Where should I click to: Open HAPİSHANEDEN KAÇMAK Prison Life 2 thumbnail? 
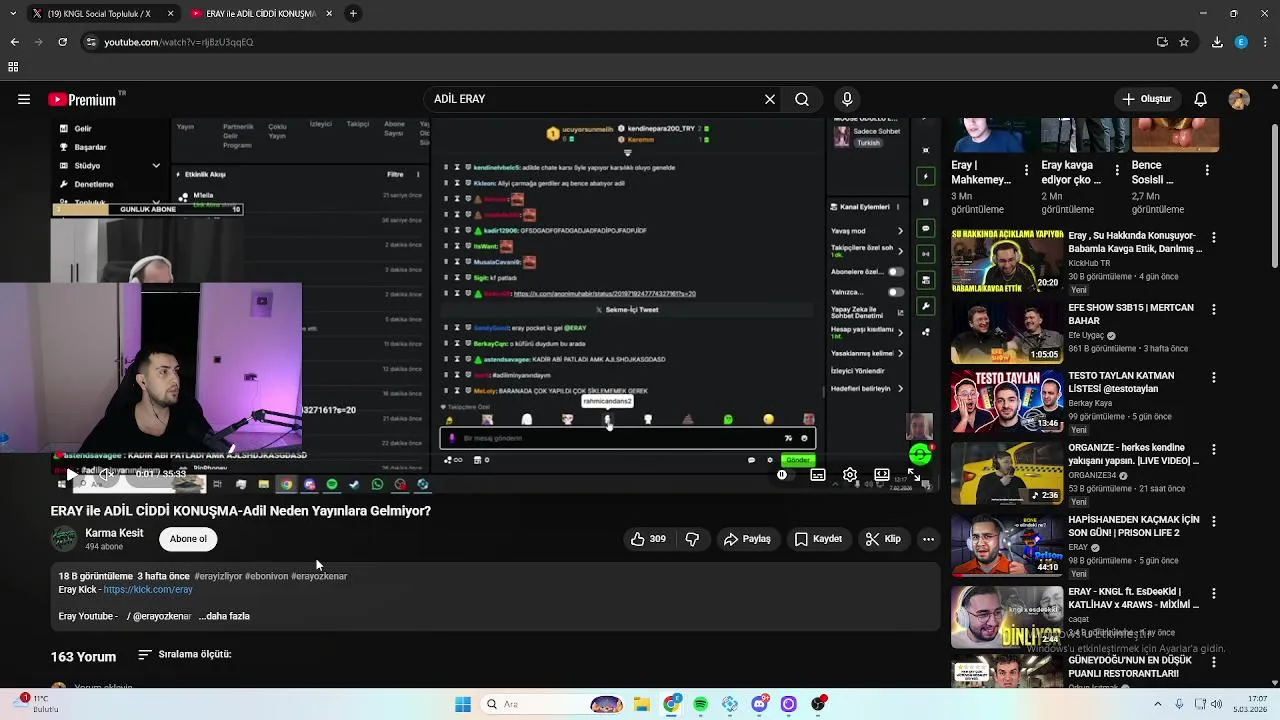pos(1007,547)
